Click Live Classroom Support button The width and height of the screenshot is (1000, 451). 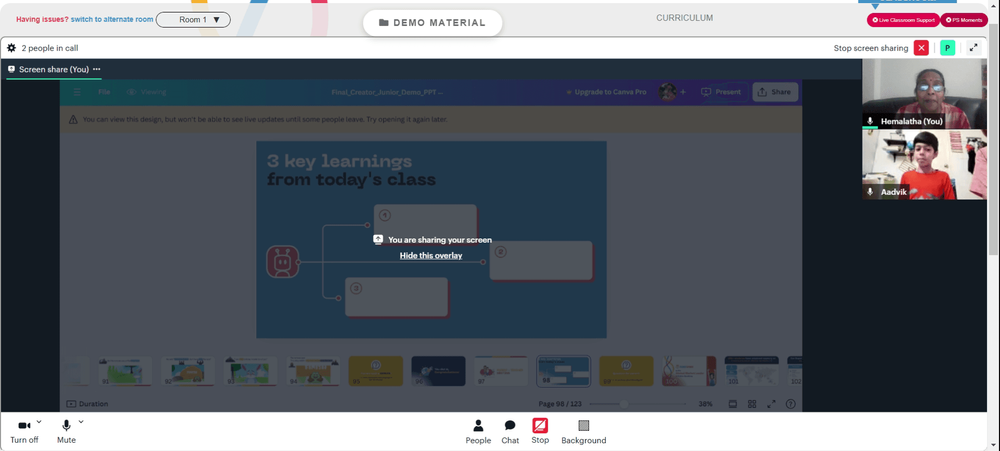(903, 20)
